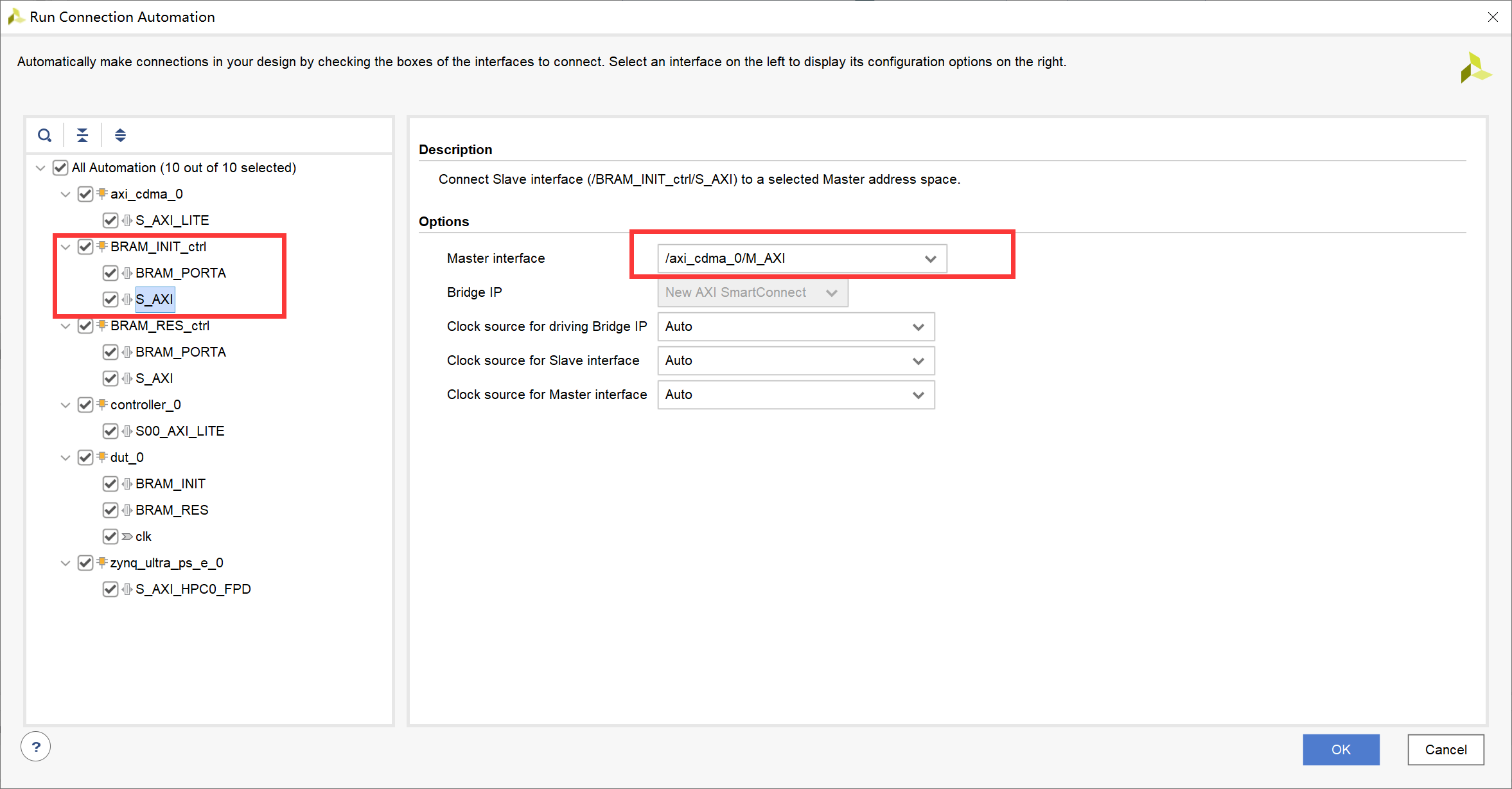The height and width of the screenshot is (789, 1512).
Task: Collapse the zynq_ultra_ps_e_0 tree node
Action: [x=66, y=563]
